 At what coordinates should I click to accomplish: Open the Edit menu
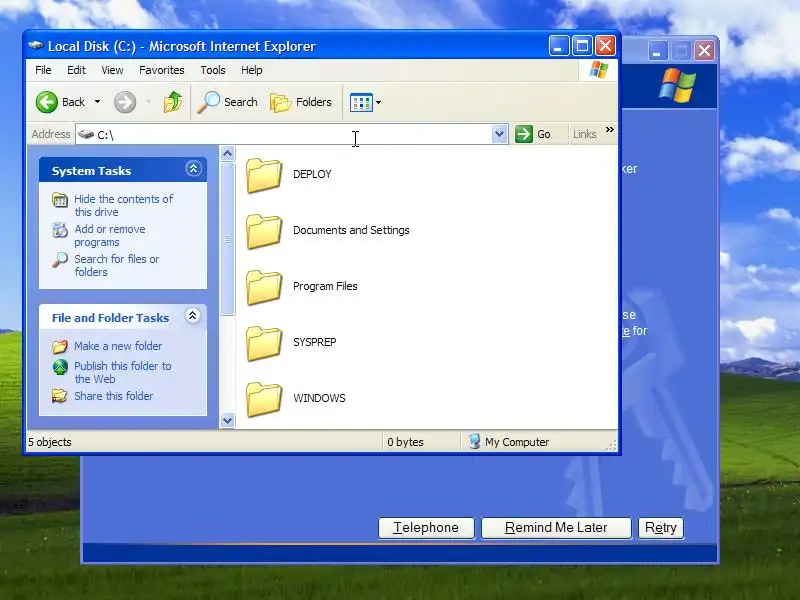pos(76,70)
